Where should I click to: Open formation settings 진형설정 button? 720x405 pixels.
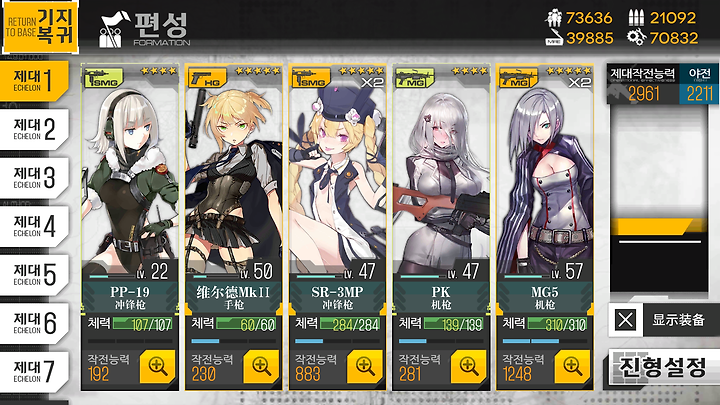click(663, 366)
